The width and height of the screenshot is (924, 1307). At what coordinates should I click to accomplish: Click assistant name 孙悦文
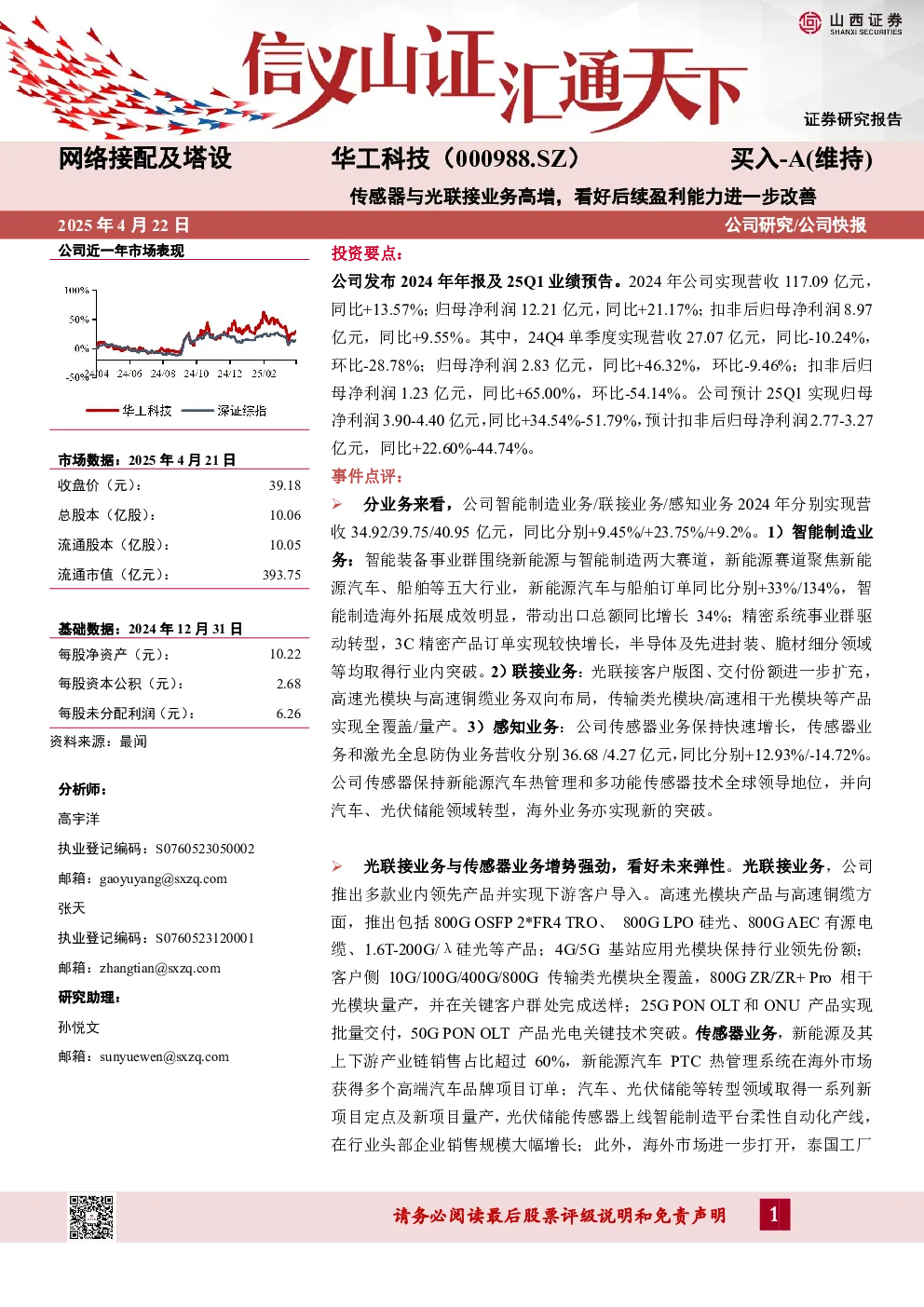(x=78, y=1028)
